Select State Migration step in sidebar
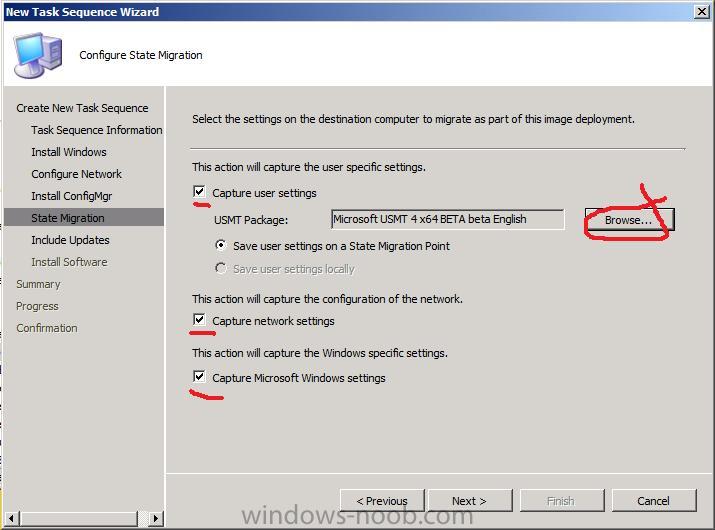 pos(84,218)
